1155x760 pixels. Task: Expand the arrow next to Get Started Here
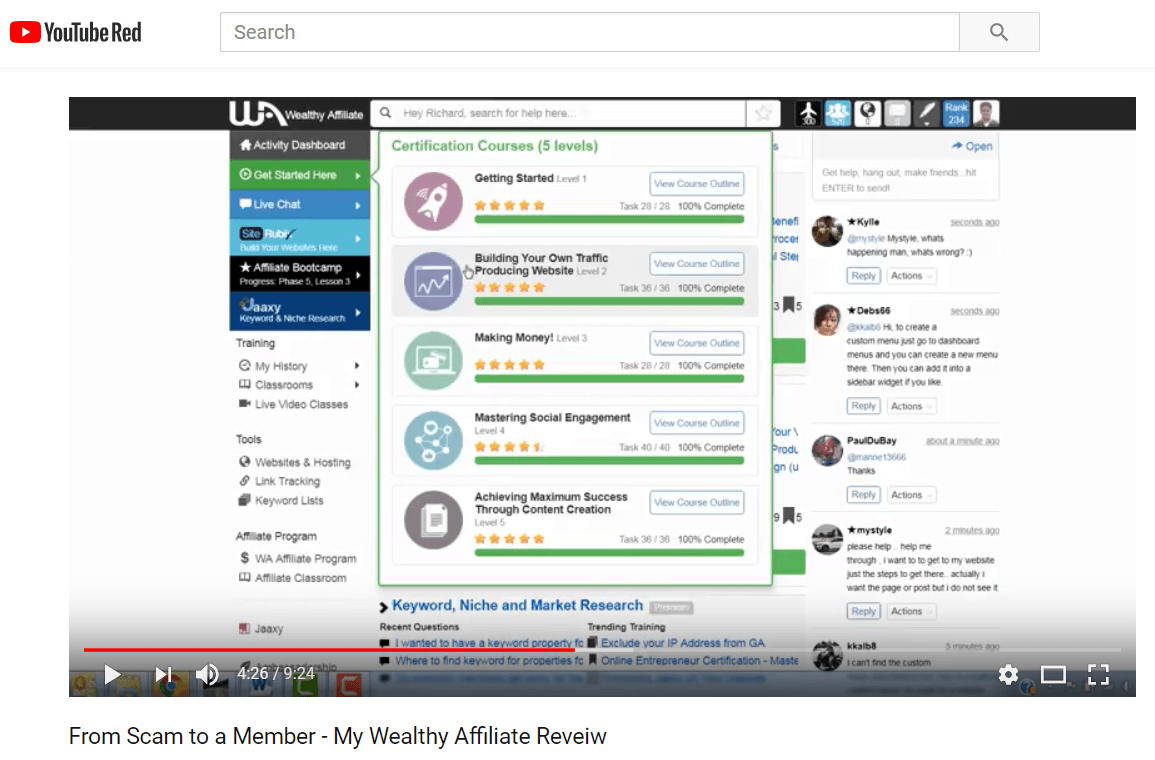[358, 175]
